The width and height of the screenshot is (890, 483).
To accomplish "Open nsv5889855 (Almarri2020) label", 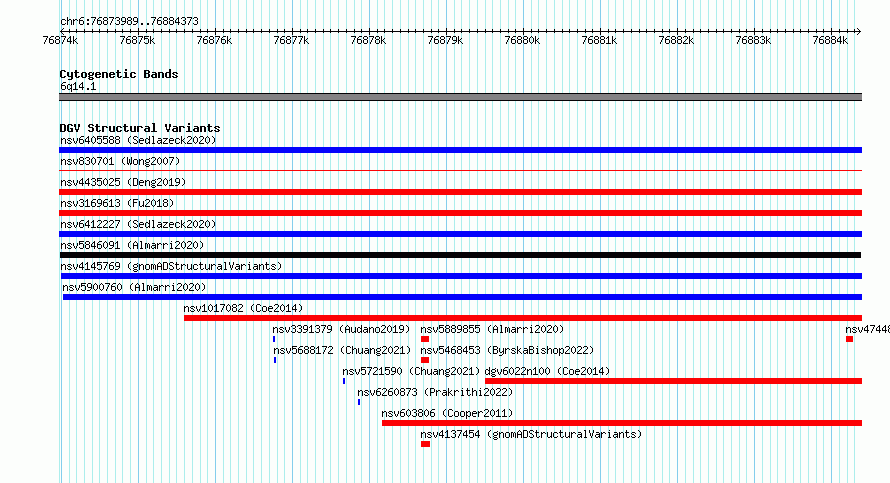I will [x=492, y=329].
